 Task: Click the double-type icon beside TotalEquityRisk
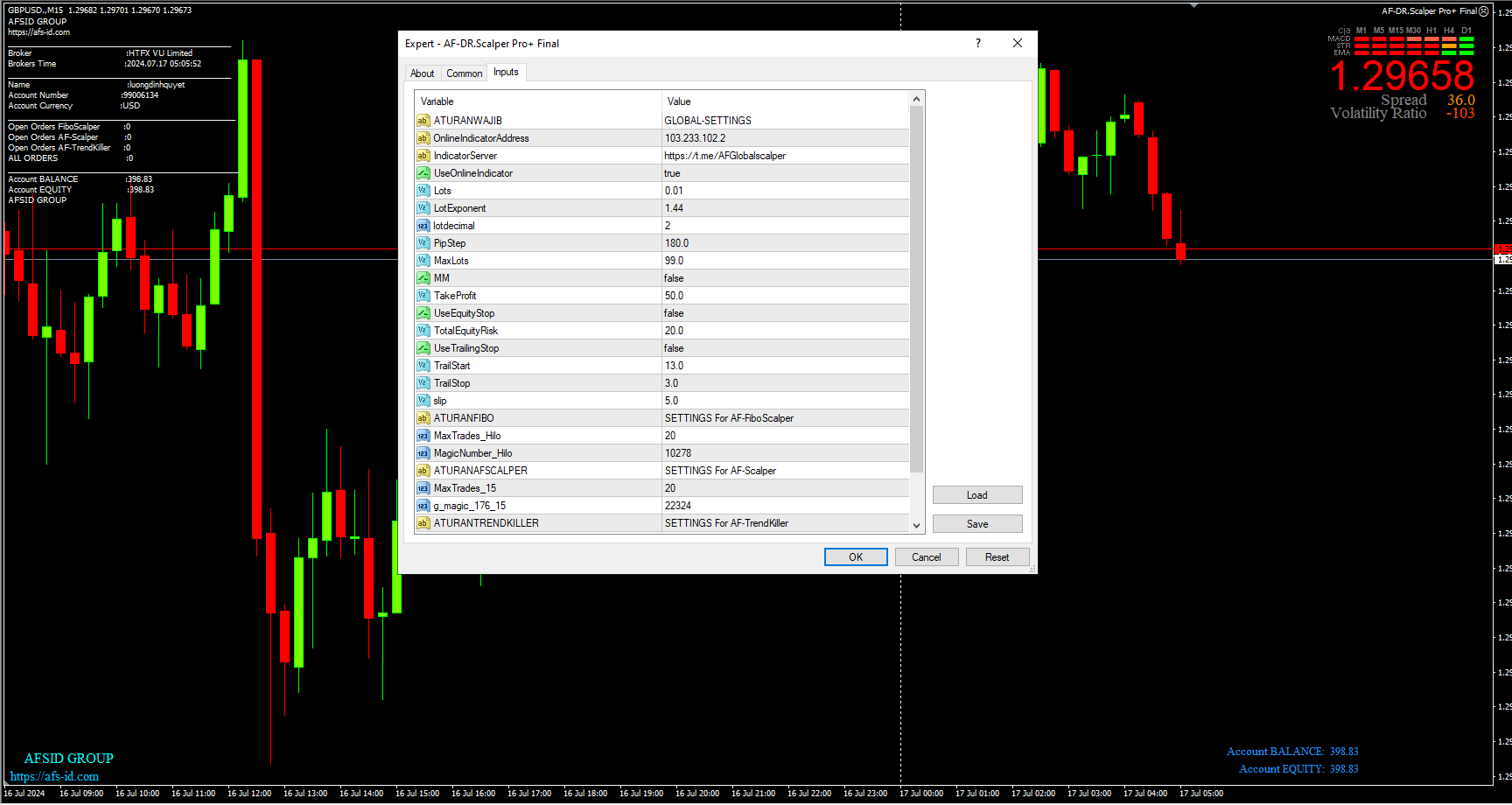click(423, 331)
